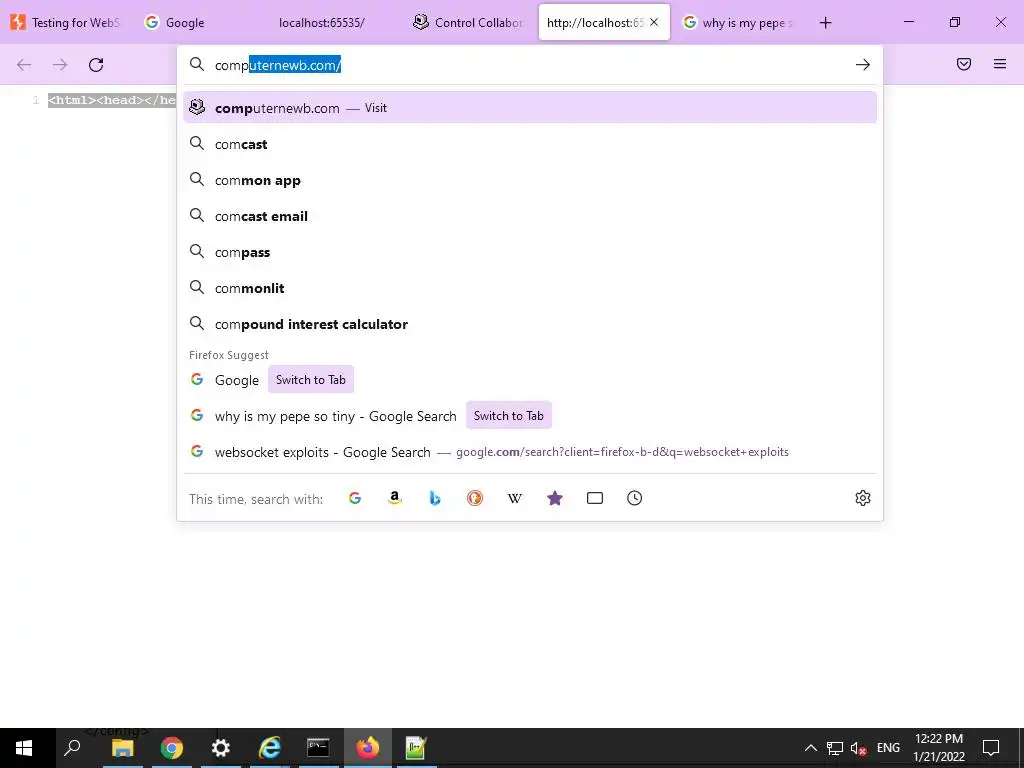
Task: Launch Internet Explorer from the taskbar
Action: 270,748
